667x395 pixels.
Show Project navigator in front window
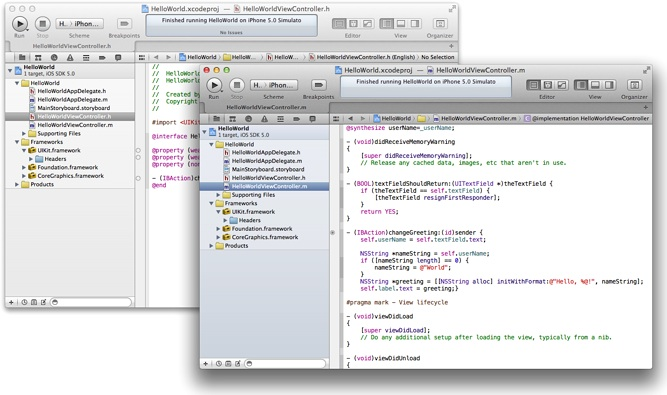217,119
